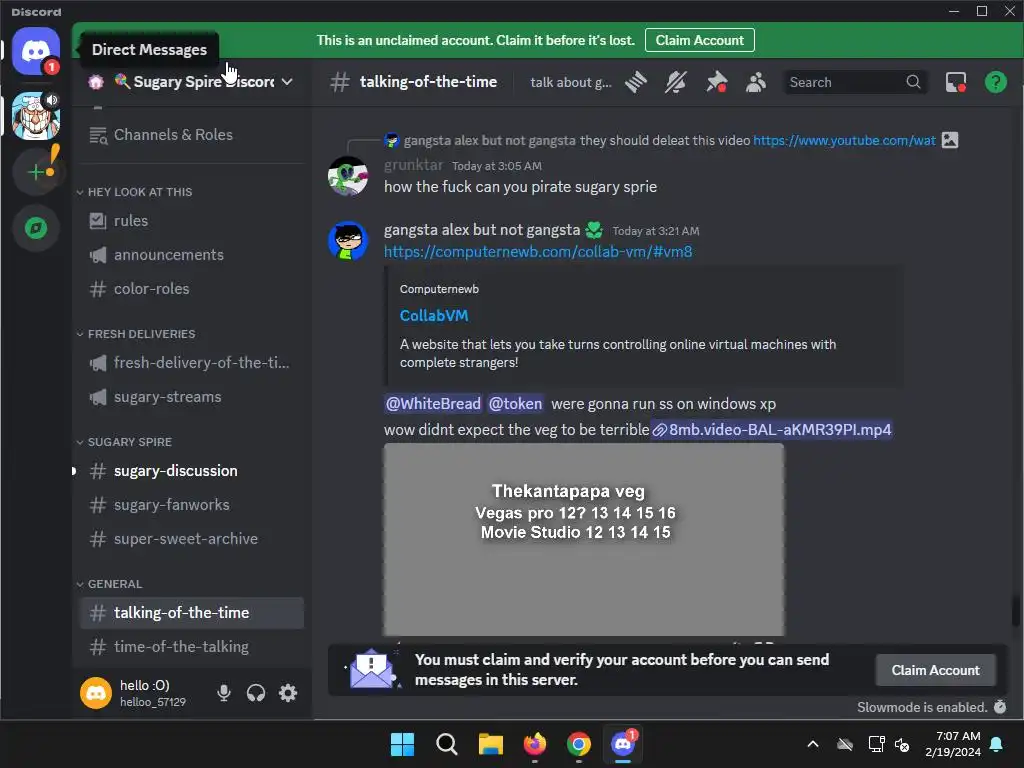Click Claim Account in green banner
1024x768 pixels.
point(699,40)
